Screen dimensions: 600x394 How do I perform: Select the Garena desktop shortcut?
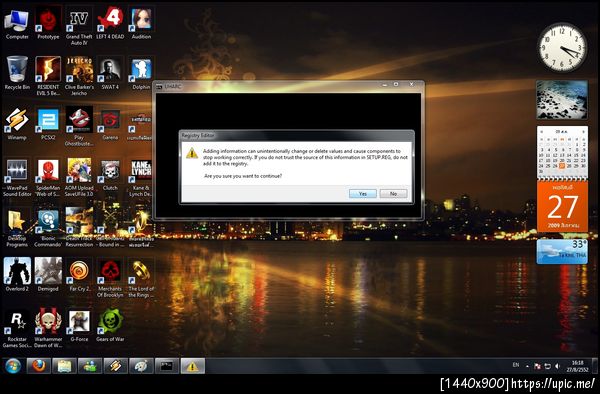point(110,124)
